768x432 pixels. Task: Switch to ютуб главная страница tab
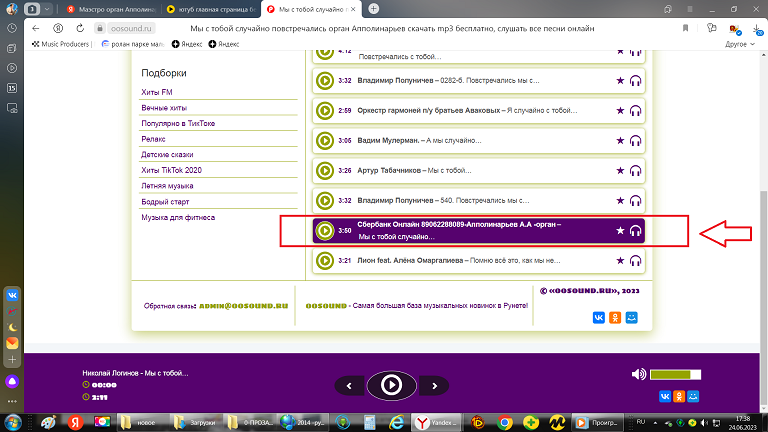coord(212,9)
